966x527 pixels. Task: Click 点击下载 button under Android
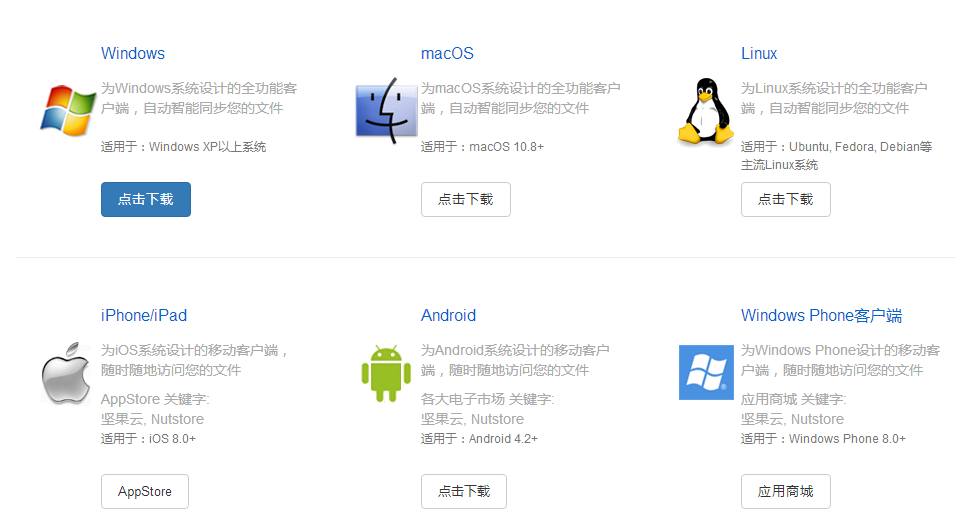point(464,491)
